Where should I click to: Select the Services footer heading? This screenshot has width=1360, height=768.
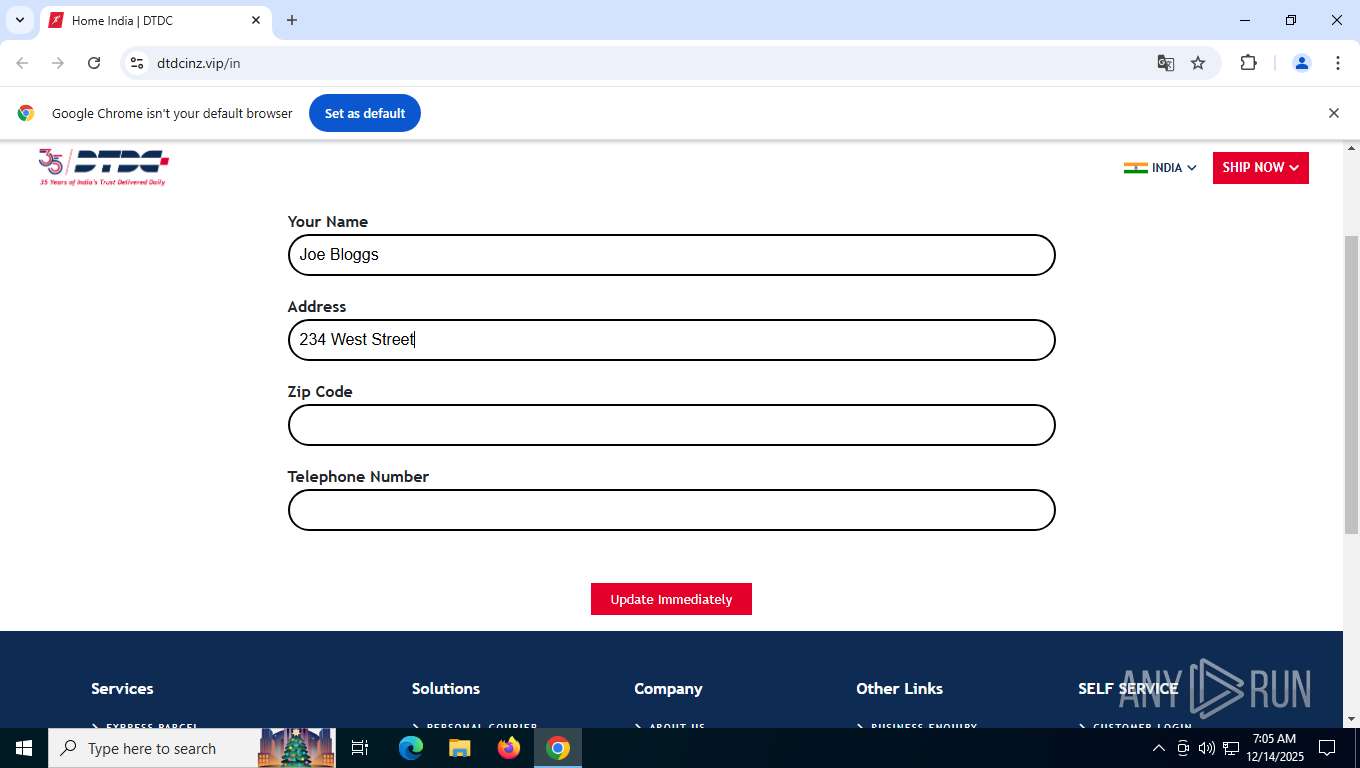122,688
